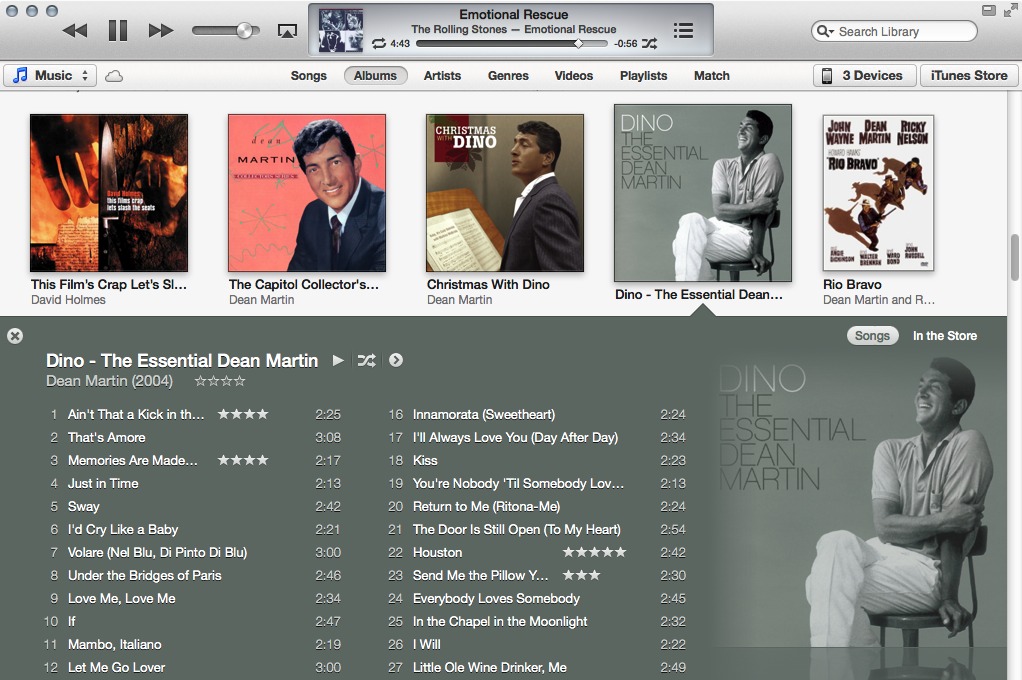Click the rewind previous track button
1022x680 pixels.
tap(75, 31)
